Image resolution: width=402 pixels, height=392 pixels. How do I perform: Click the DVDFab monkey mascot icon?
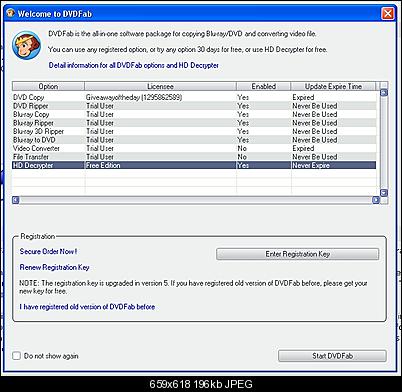coord(26,45)
